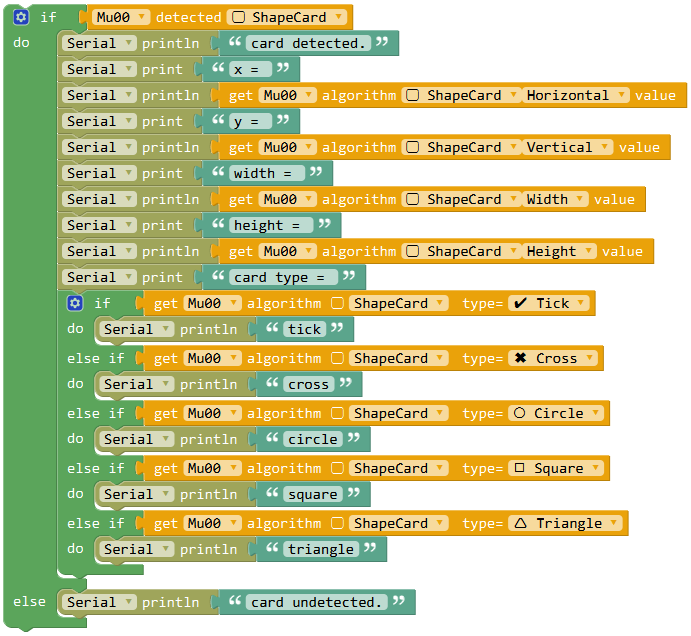Open the Horizontal value dropdown

[576, 95]
